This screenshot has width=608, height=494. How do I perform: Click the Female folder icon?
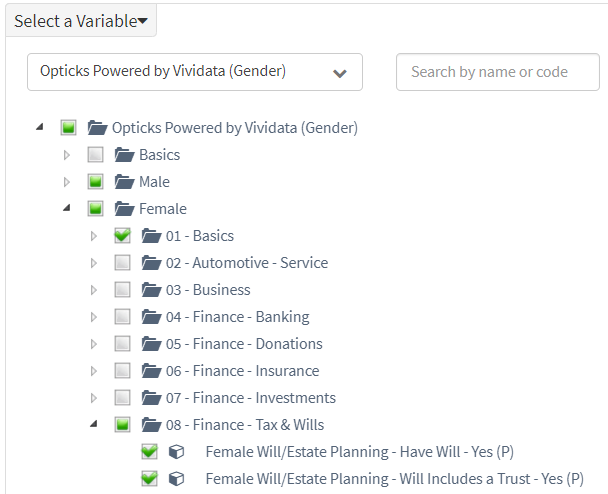tap(124, 209)
